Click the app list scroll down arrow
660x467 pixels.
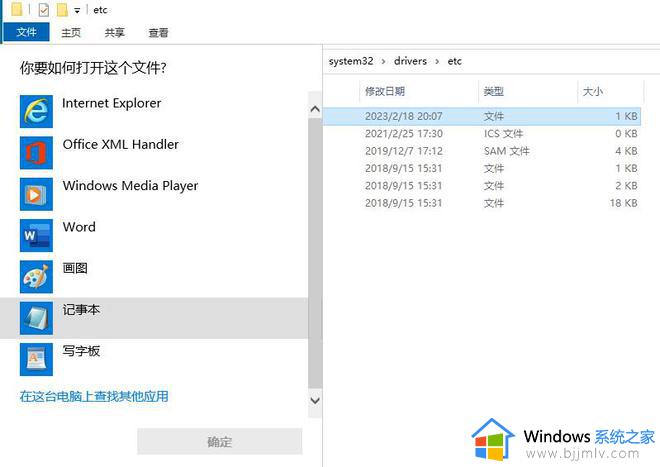(x=315, y=400)
